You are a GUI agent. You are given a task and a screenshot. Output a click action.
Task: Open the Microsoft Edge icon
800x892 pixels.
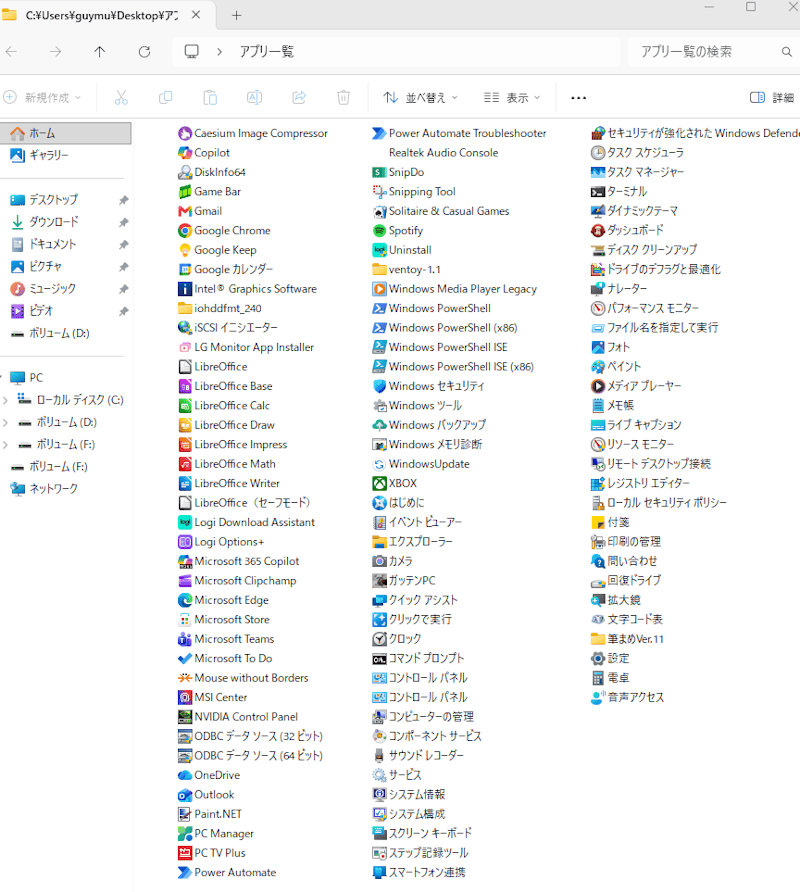(184, 600)
